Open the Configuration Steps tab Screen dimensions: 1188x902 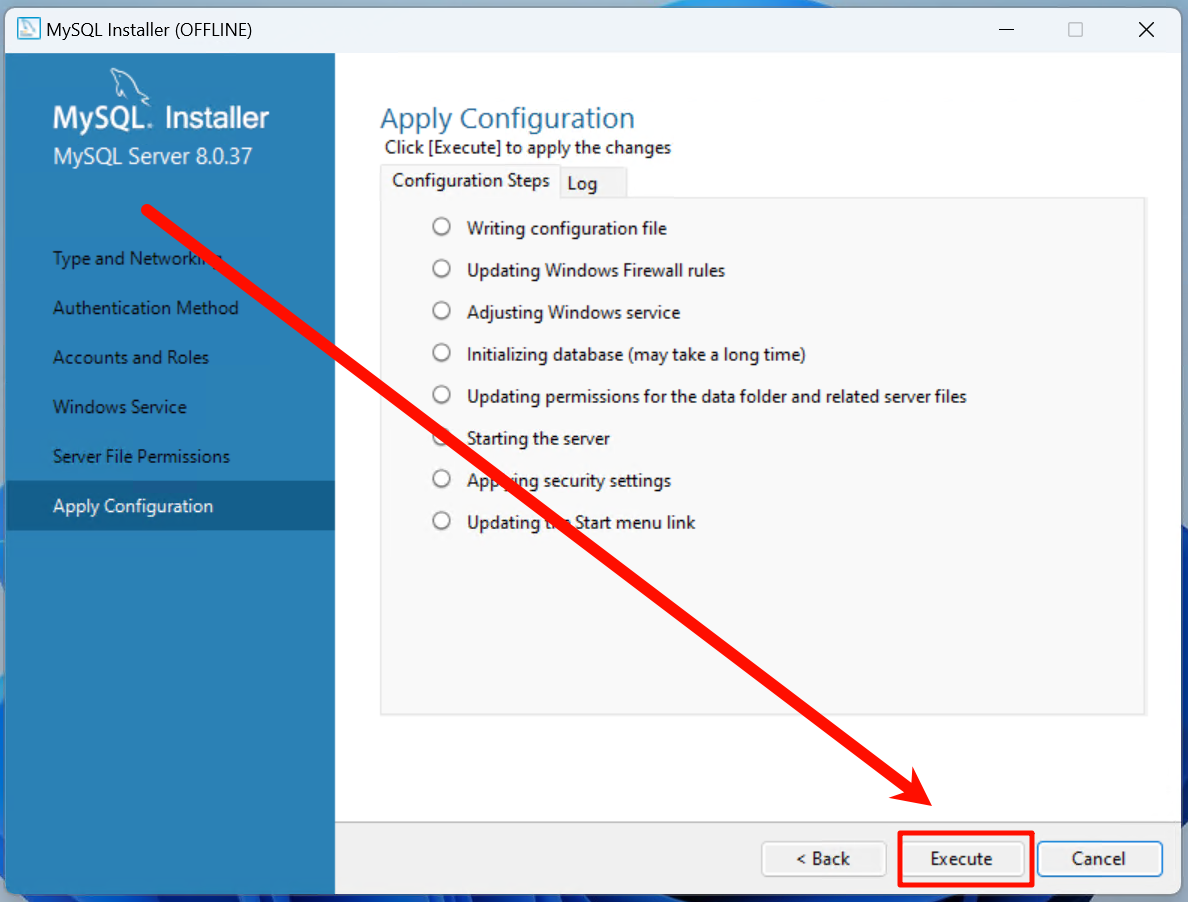coord(471,181)
